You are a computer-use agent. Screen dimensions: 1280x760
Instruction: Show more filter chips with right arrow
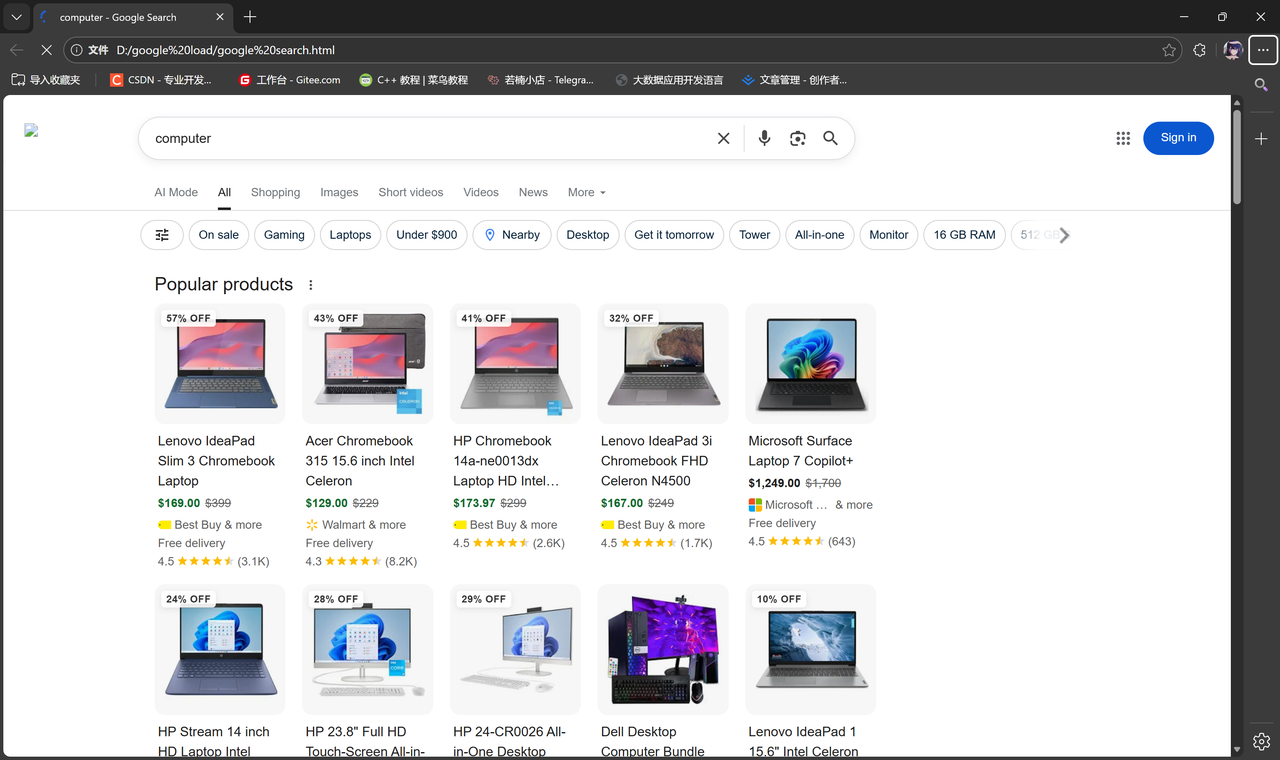[x=1064, y=235]
